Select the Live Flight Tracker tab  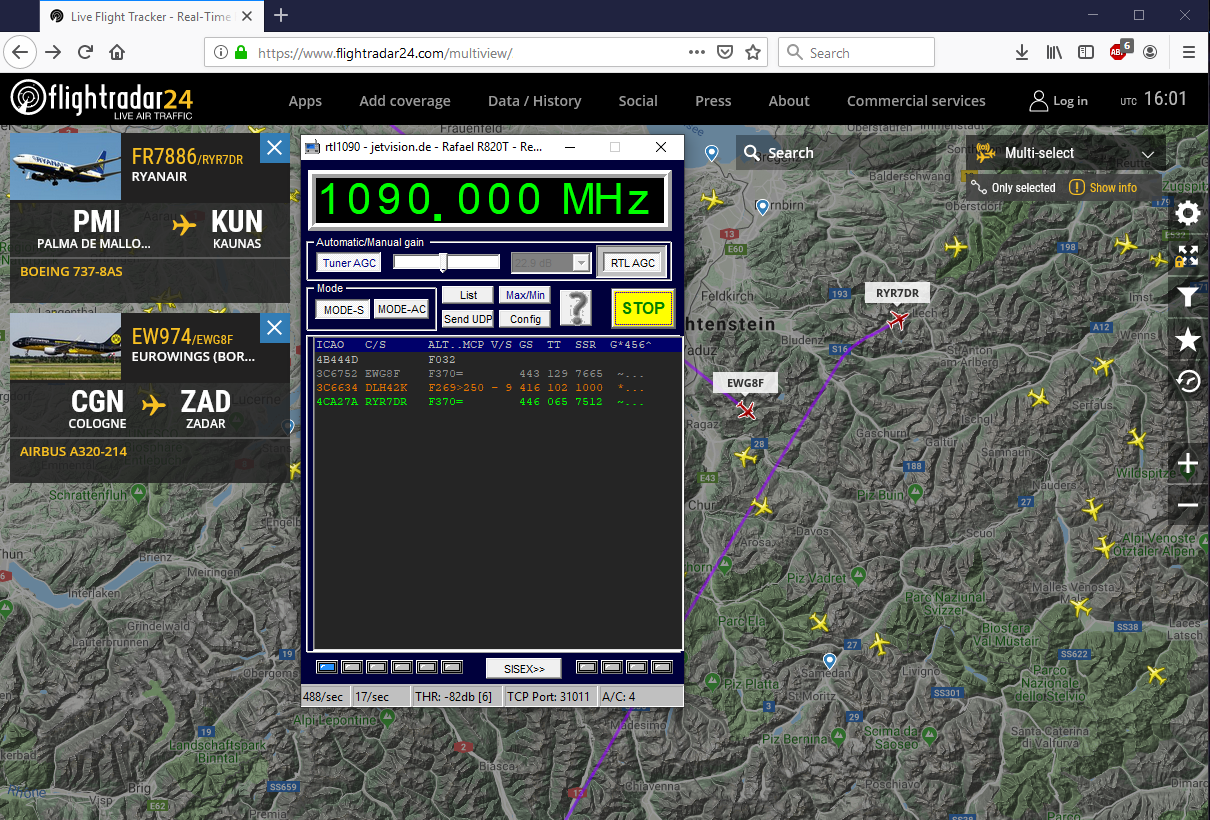(150, 16)
